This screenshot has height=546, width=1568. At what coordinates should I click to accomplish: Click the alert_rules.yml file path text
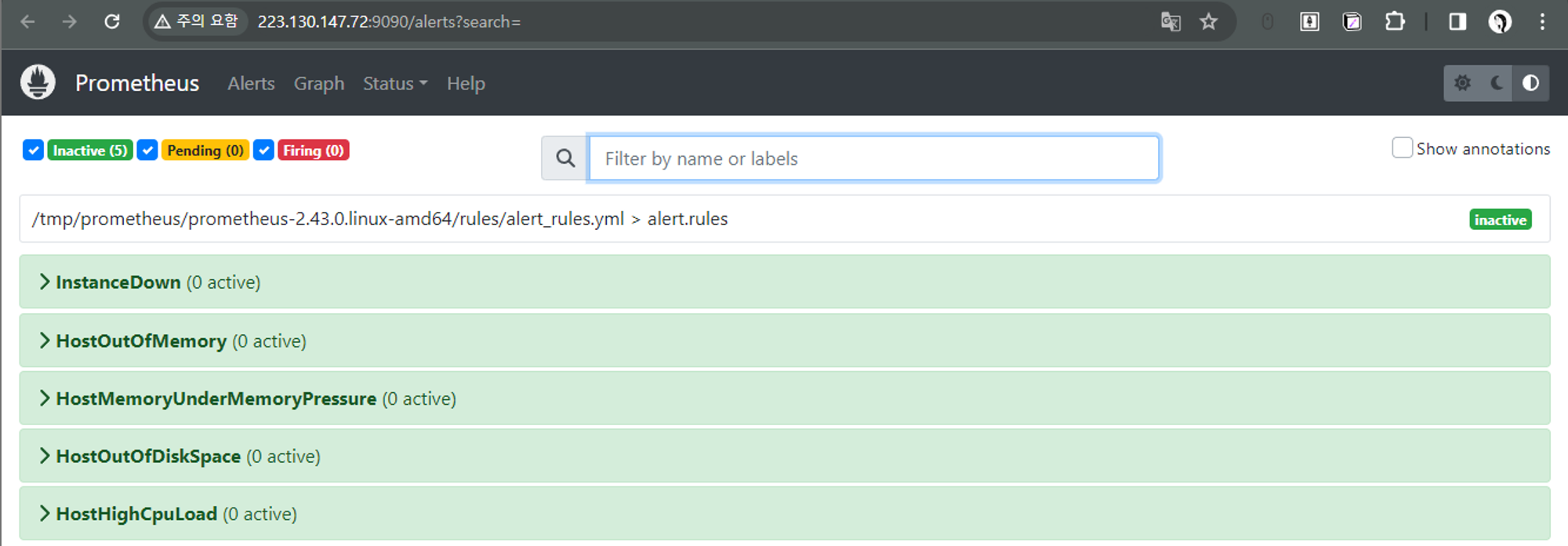(328, 219)
